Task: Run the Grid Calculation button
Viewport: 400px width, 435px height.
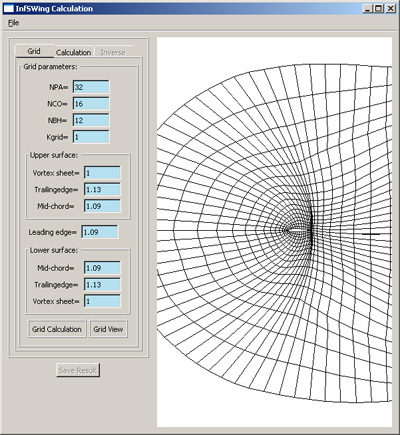Action: pyautogui.click(x=57, y=329)
